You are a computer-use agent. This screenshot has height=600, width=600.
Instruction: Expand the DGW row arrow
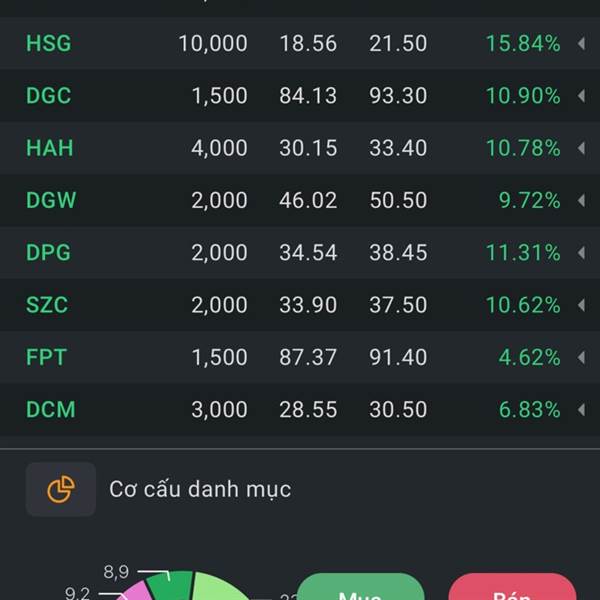(x=581, y=201)
